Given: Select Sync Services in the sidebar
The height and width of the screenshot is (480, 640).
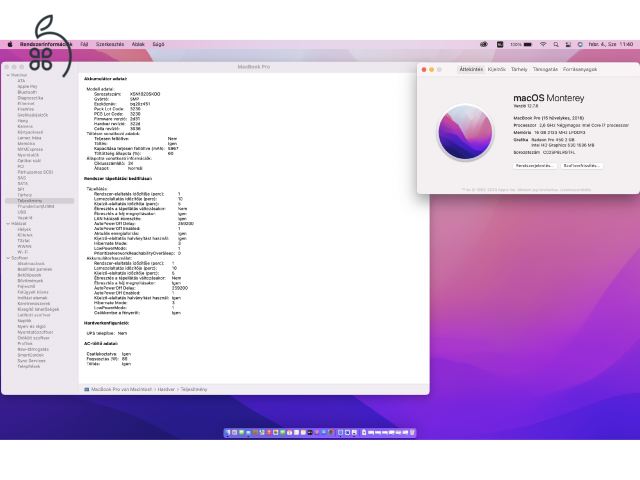Looking at the screenshot, I should pos(31,361).
